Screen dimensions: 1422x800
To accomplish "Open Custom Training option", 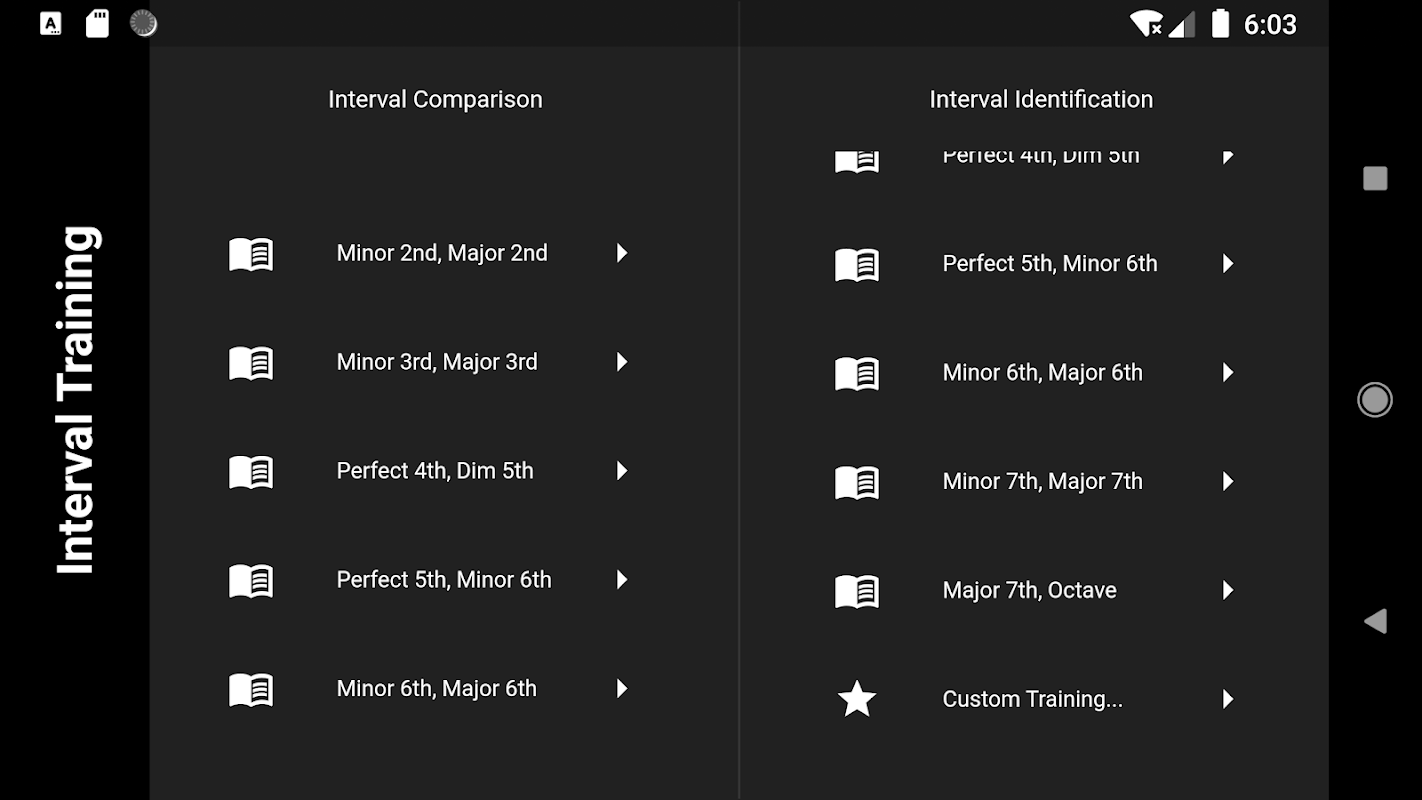I will (1032, 699).
